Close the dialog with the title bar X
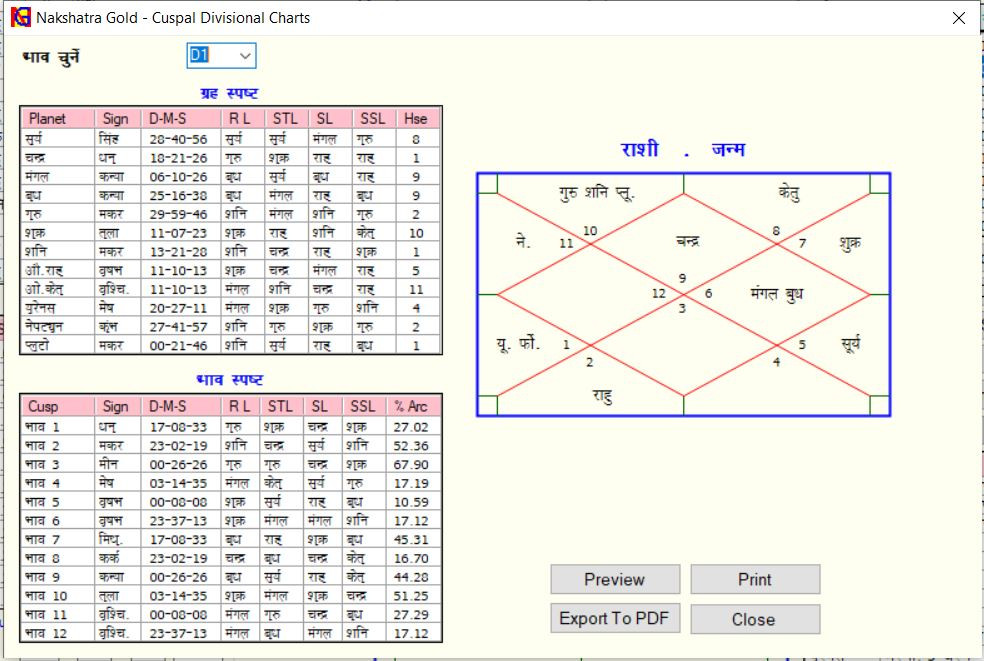 pyautogui.click(x=958, y=18)
